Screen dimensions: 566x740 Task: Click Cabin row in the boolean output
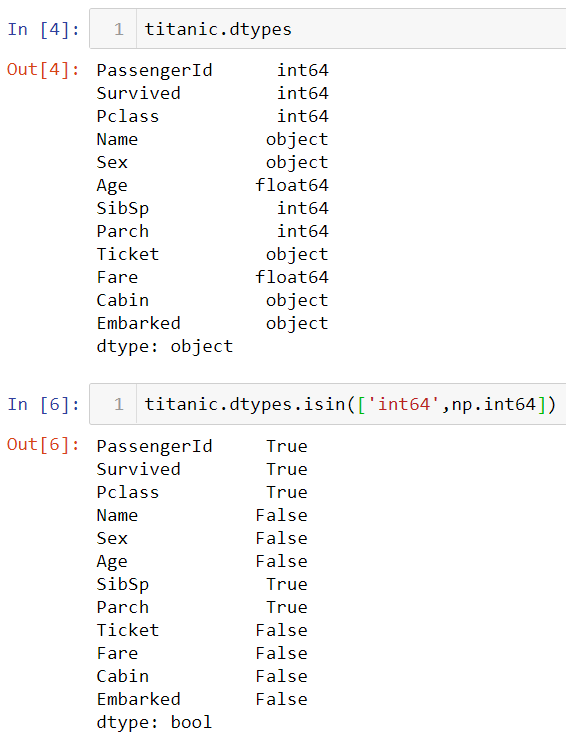pos(202,676)
